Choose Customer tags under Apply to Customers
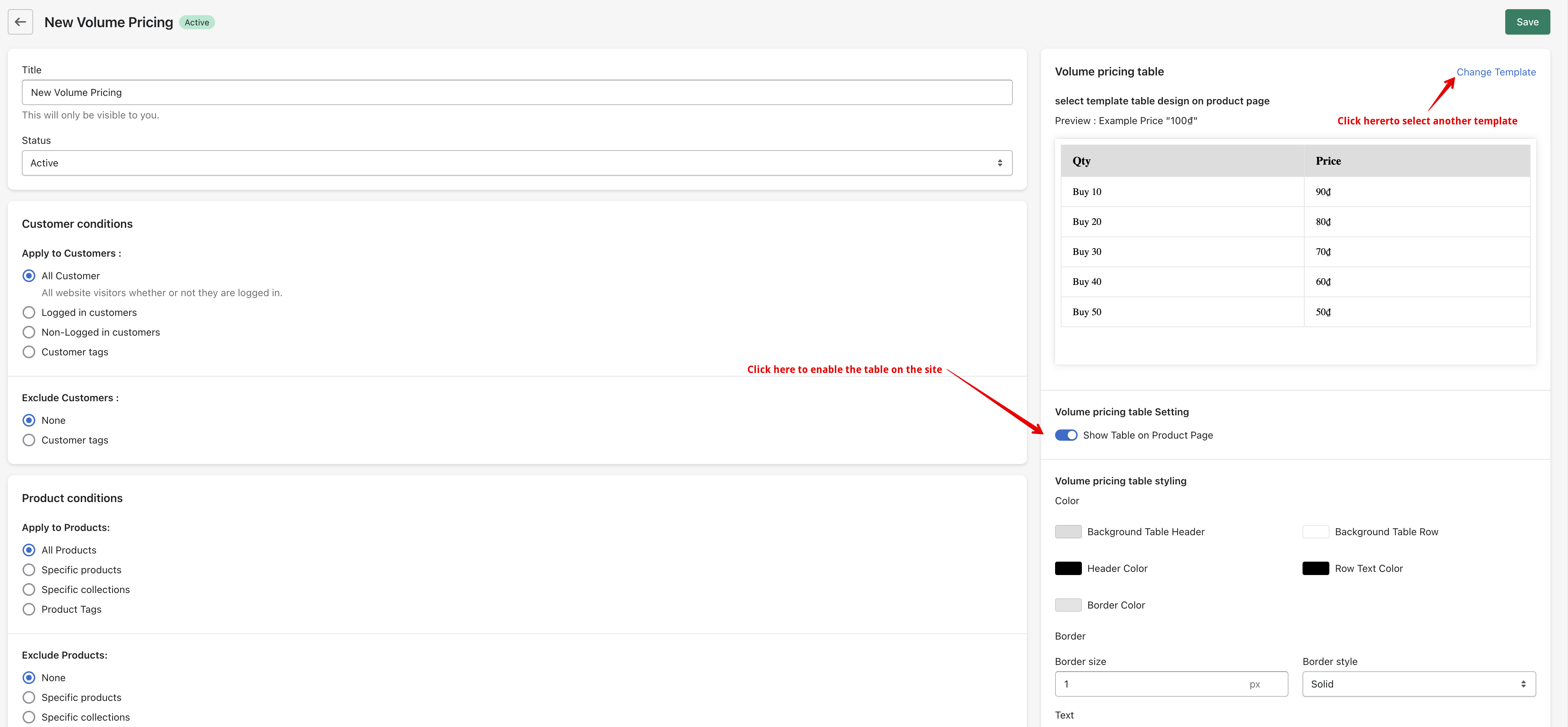 [29, 352]
